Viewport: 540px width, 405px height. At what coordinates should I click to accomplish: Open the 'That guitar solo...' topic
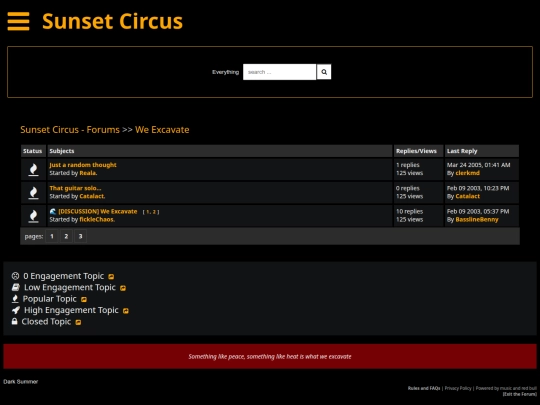75,188
